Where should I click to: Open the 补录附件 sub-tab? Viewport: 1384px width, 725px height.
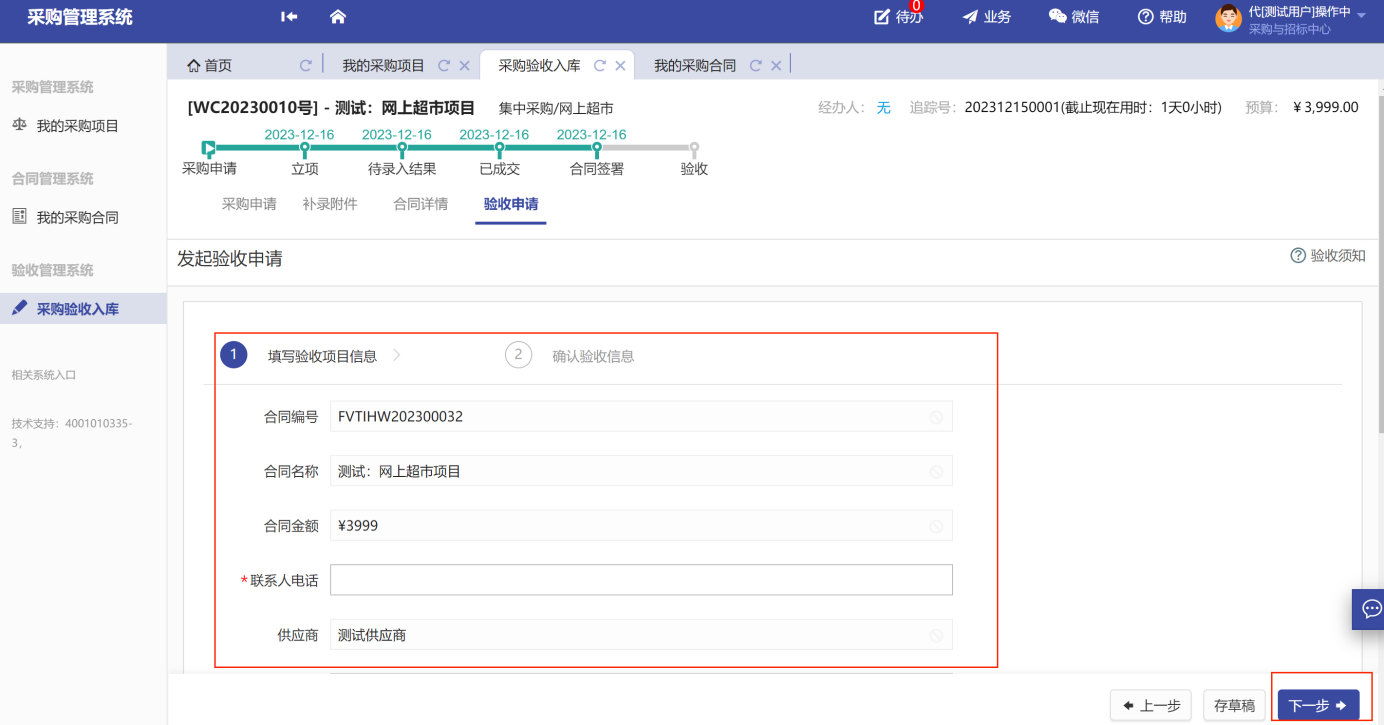329,204
